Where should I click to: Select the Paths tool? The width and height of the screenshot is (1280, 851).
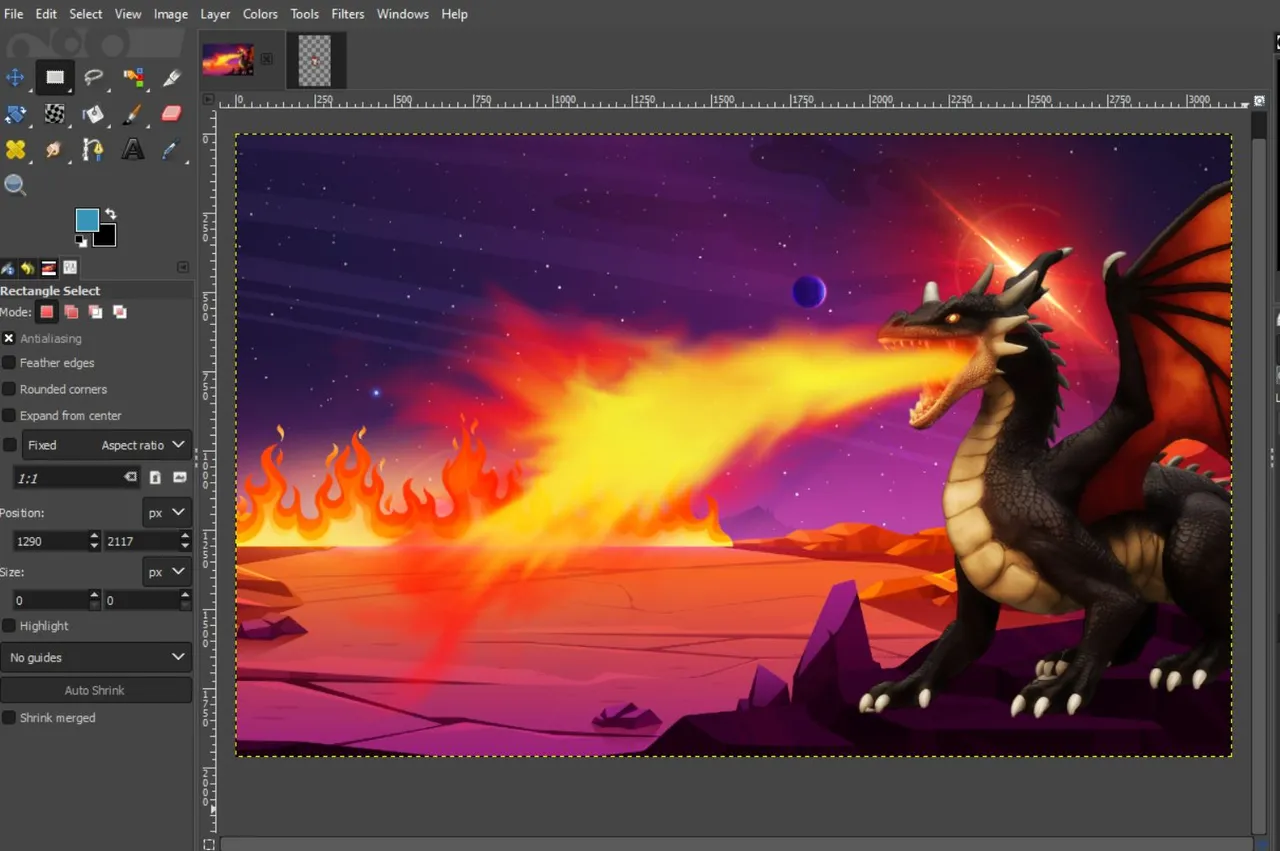(x=94, y=150)
